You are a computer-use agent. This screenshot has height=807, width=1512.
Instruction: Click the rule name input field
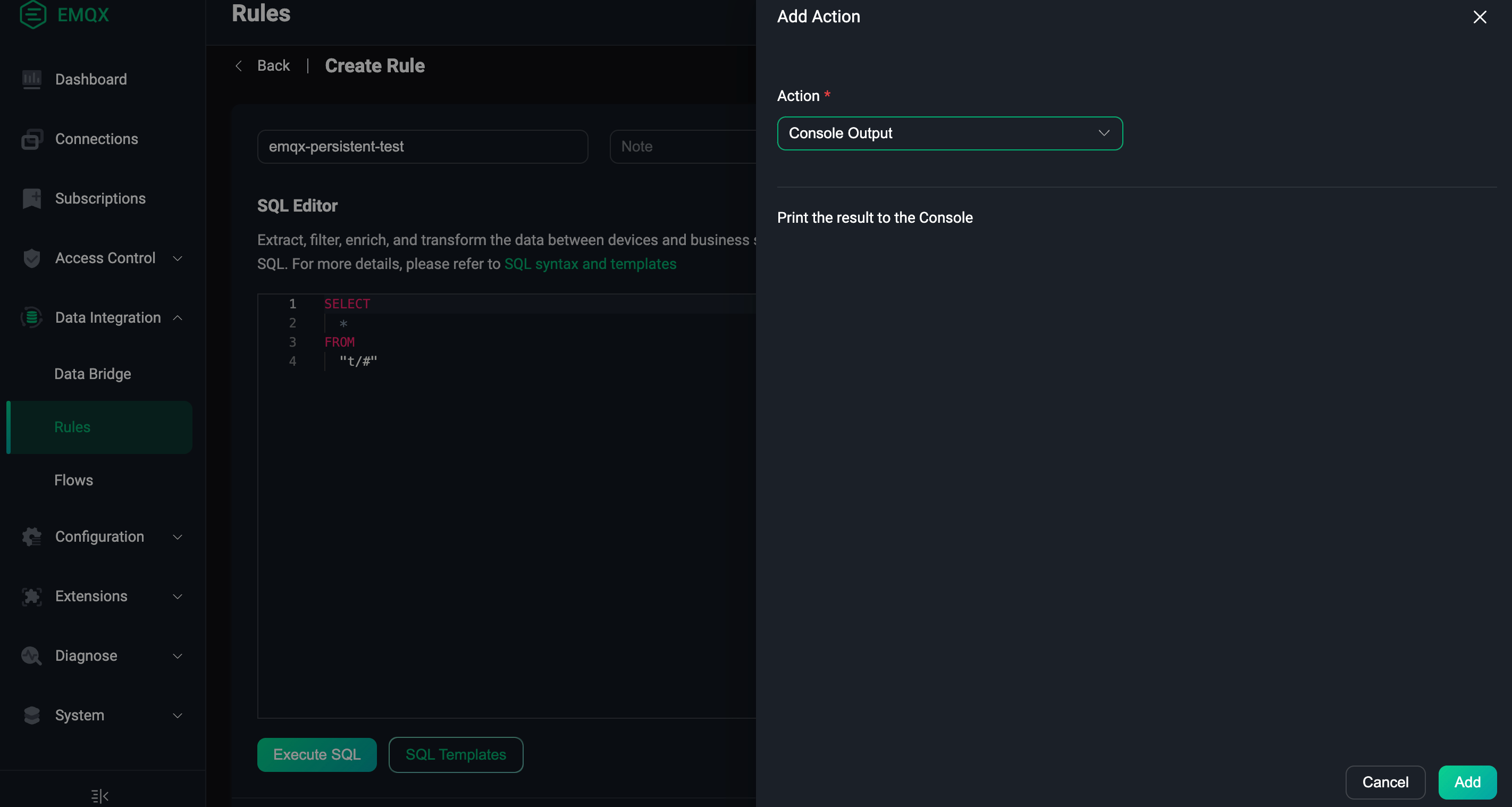click(422, 147)
